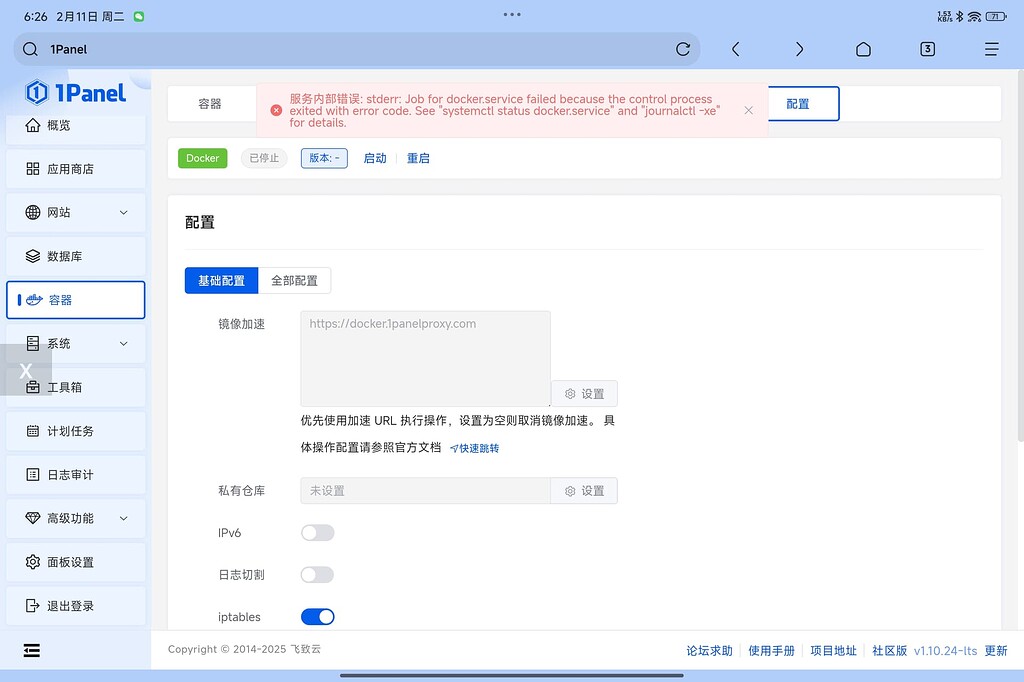This screenshot has height=682, width=1024.
Task: Click the sidebar collapse icon at bottom left
Action: click(31, 650)
